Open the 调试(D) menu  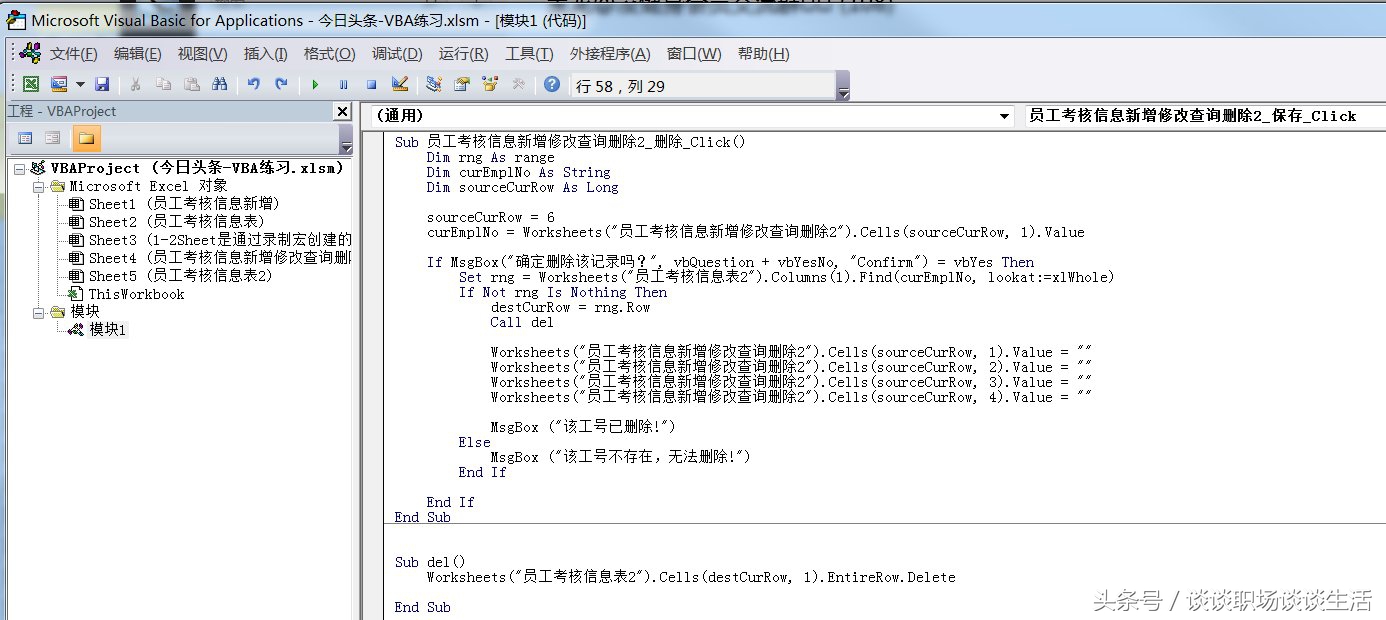tap(396, 53)
